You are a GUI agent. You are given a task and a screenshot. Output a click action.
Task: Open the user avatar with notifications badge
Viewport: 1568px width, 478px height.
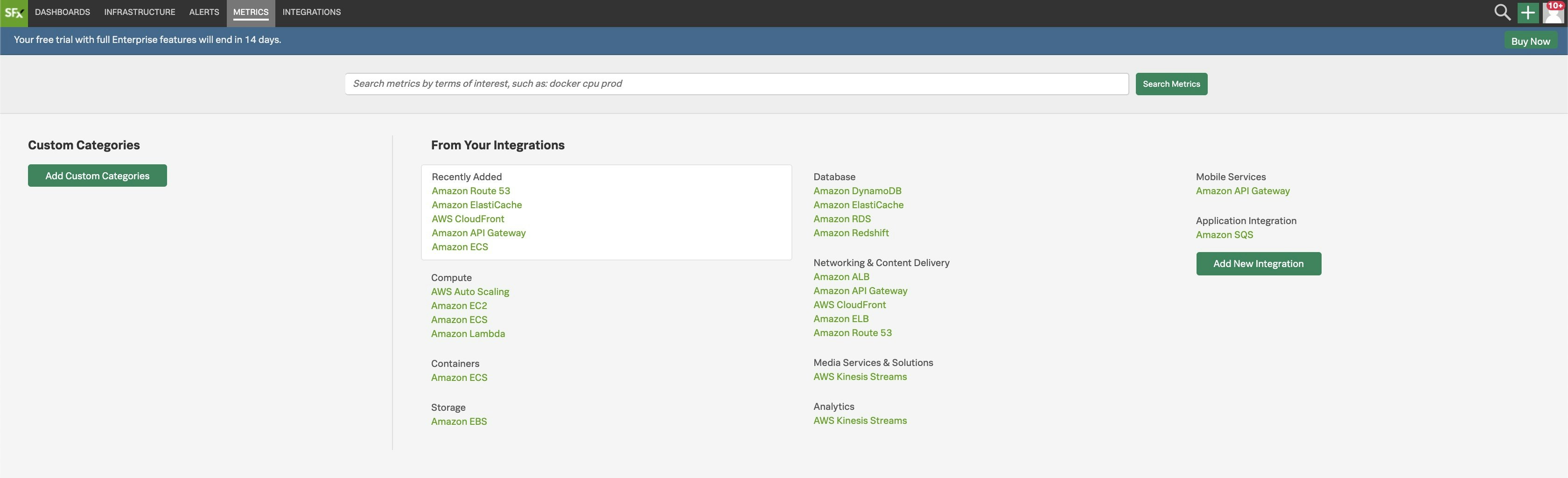[x=1554, y=13]
